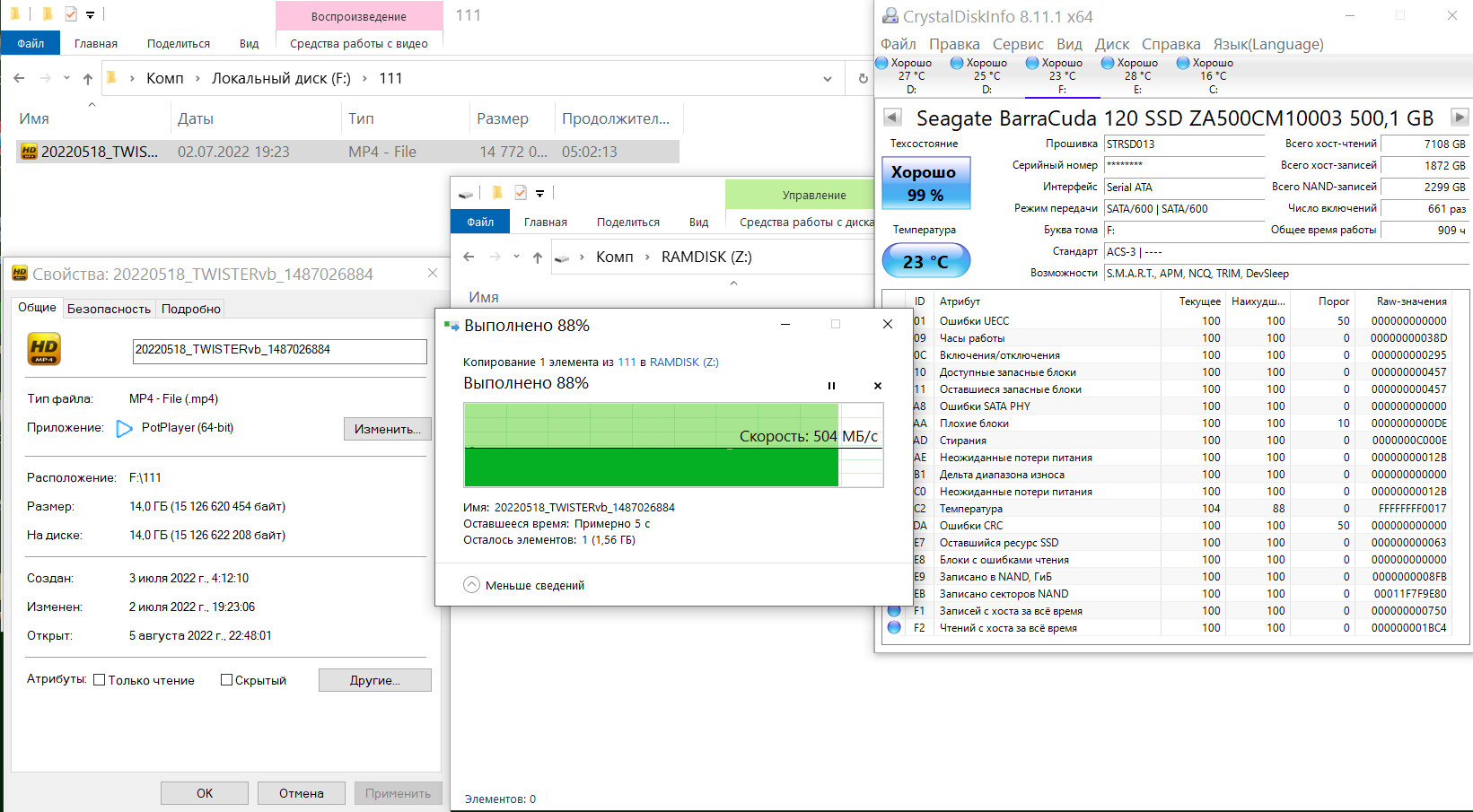Click the HD icon of the 20220518_TWIS... file in the list
This screenshot has height=812, width=1473.
29,152
